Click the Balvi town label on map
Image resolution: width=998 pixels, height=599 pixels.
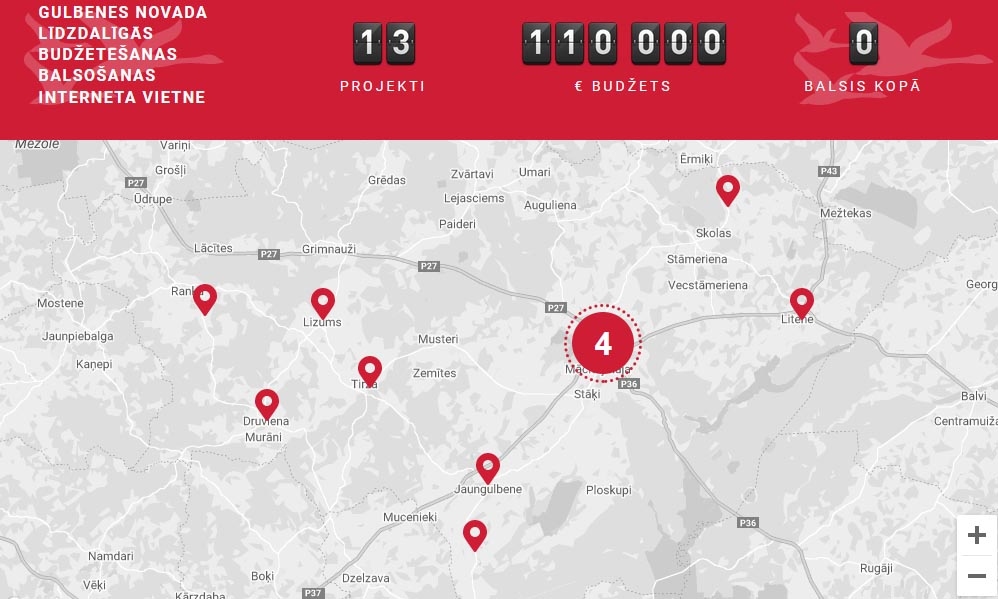973,396
